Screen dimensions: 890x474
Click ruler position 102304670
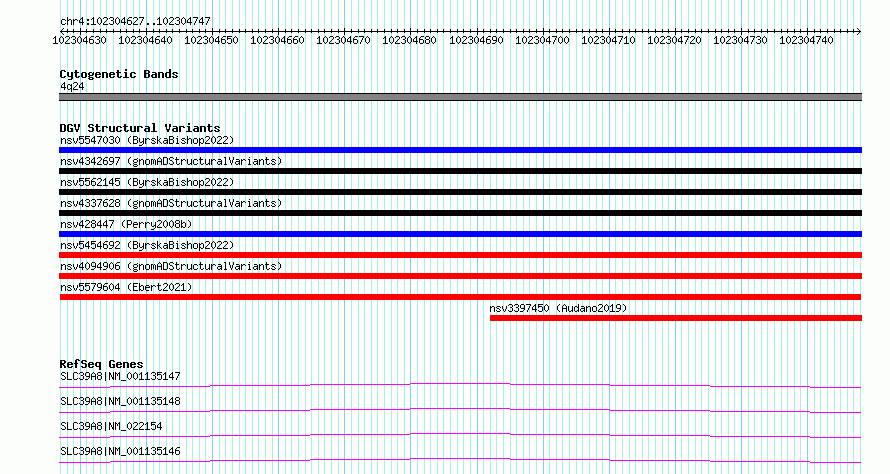point(343,40)
